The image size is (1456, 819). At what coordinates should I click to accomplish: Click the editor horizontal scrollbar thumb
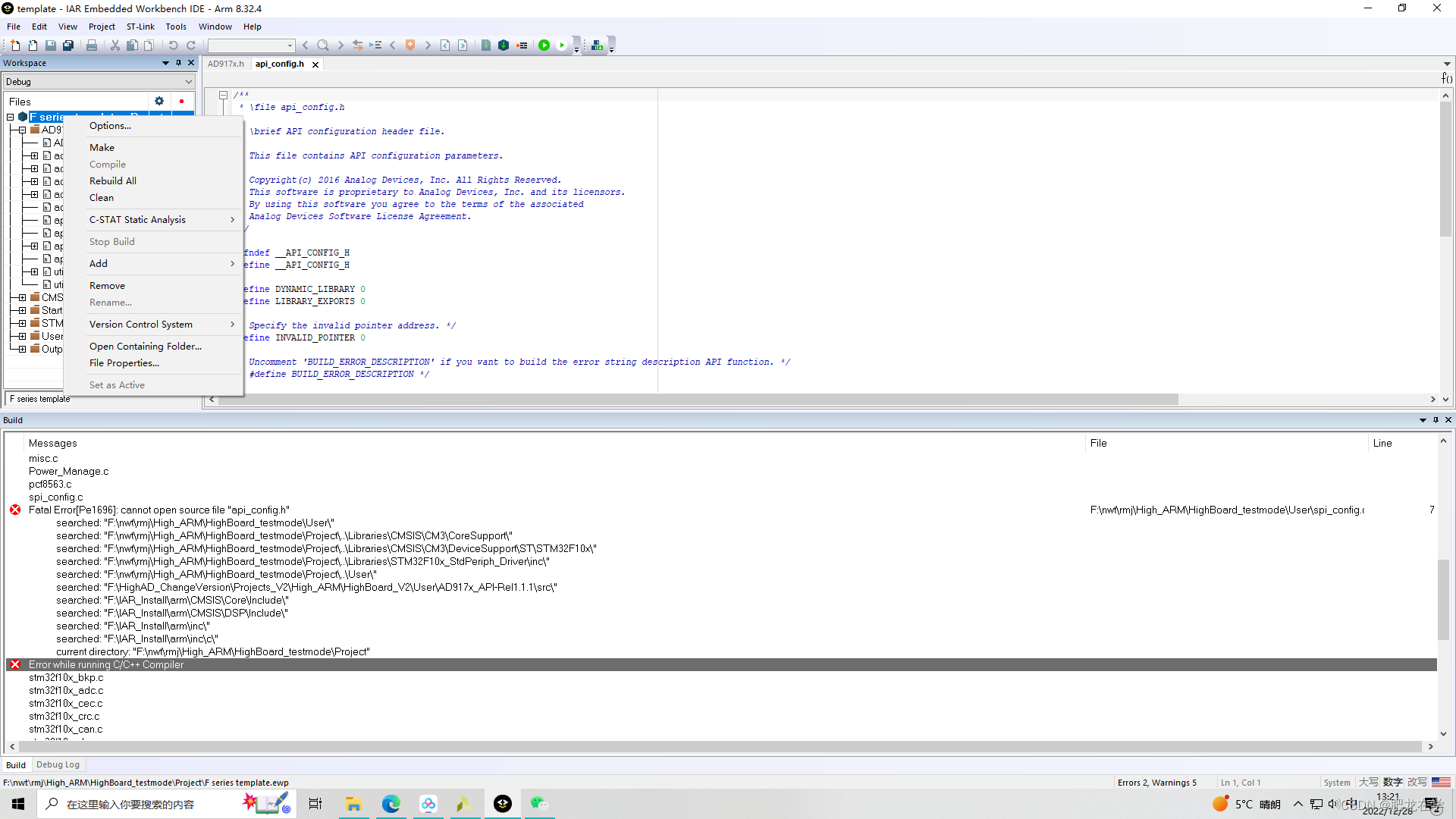(698, 399)
